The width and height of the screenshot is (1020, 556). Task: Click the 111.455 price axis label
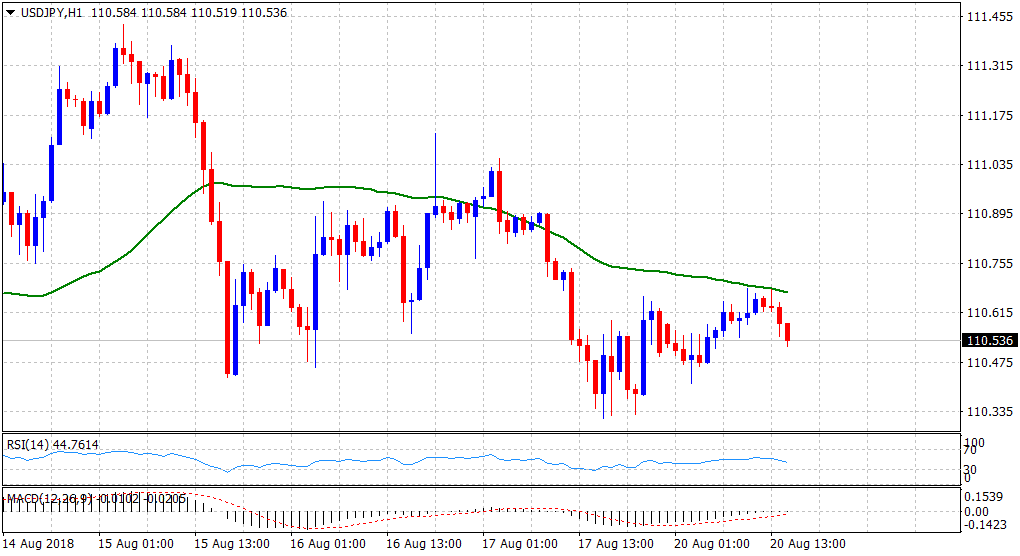tap(989, 17)
